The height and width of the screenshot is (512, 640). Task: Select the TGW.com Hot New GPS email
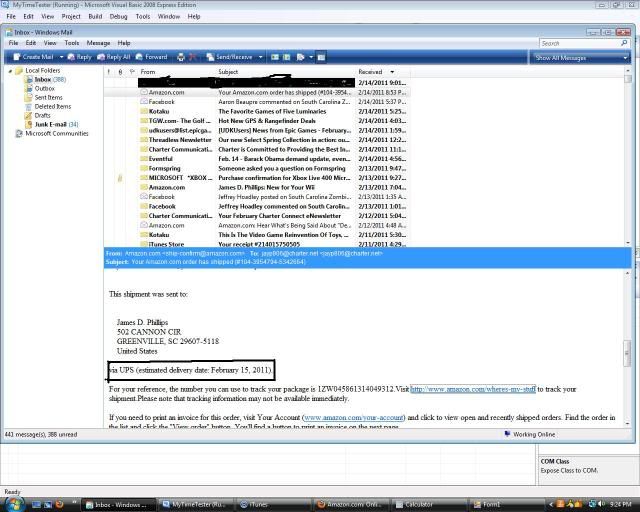point(256,121)
